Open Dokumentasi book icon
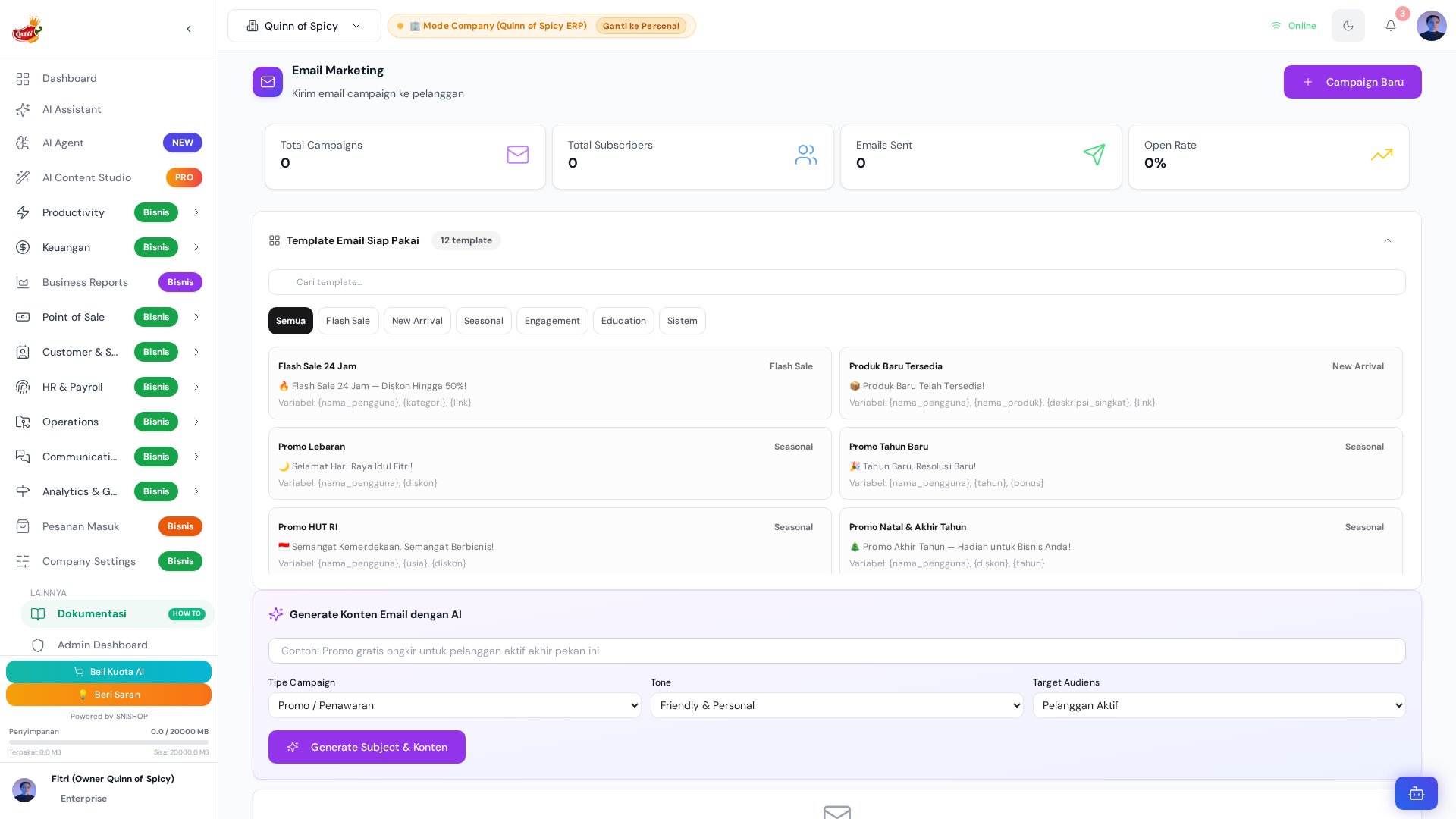 point(38,614)
